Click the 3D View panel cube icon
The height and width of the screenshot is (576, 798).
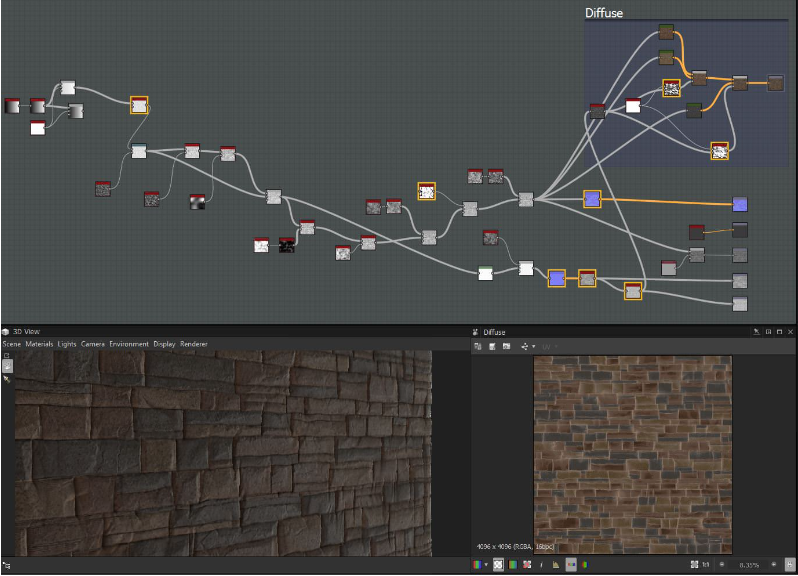click(x=6, y=331)
